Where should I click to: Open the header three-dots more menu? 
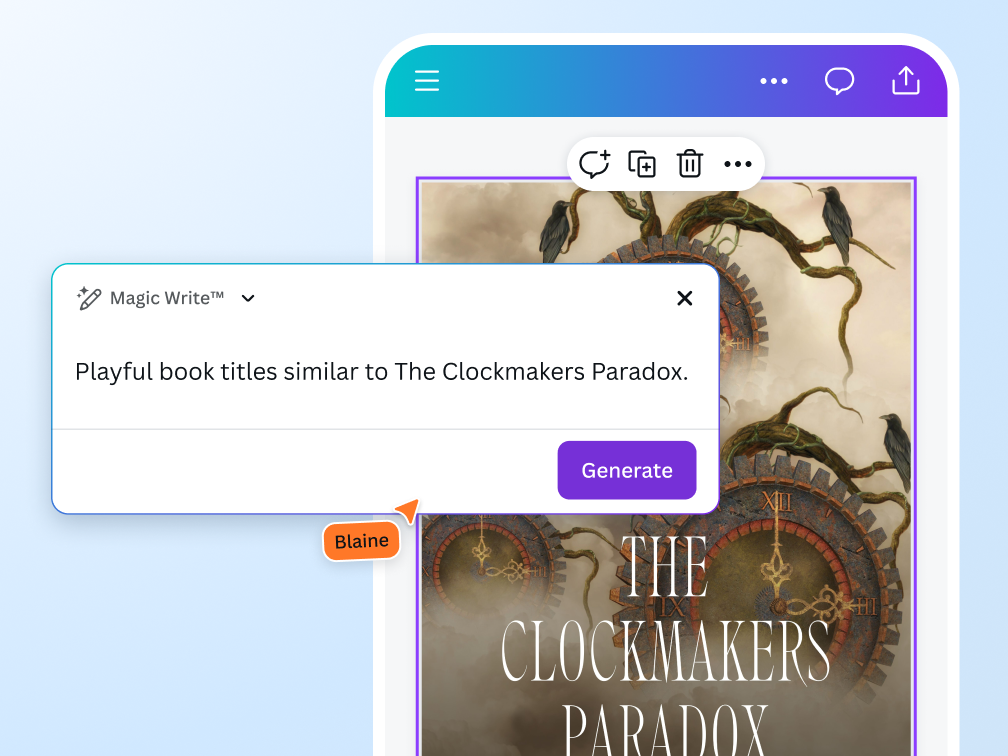[773, 81]
